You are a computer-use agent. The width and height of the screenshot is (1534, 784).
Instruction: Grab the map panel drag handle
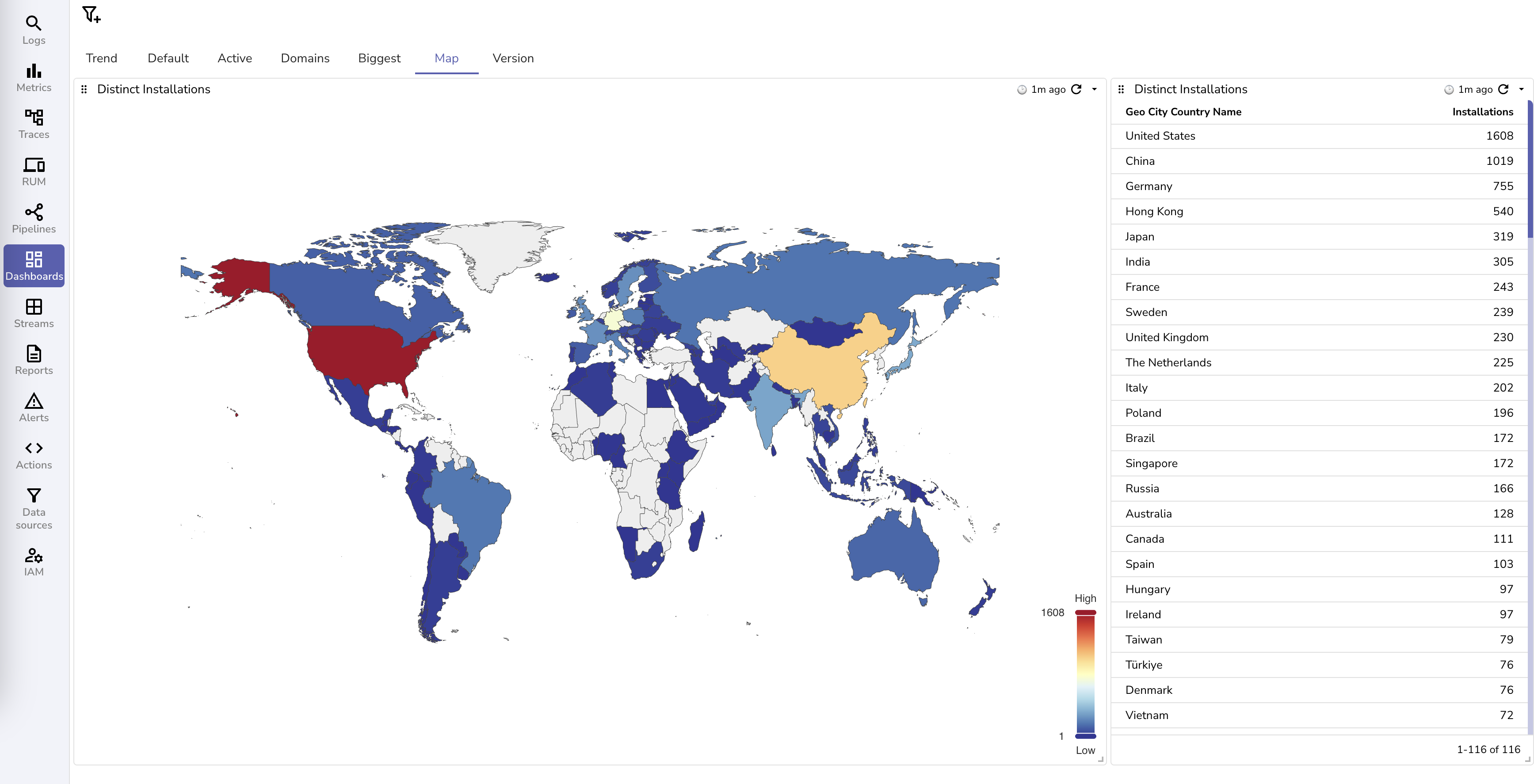[x=84, y=89]
